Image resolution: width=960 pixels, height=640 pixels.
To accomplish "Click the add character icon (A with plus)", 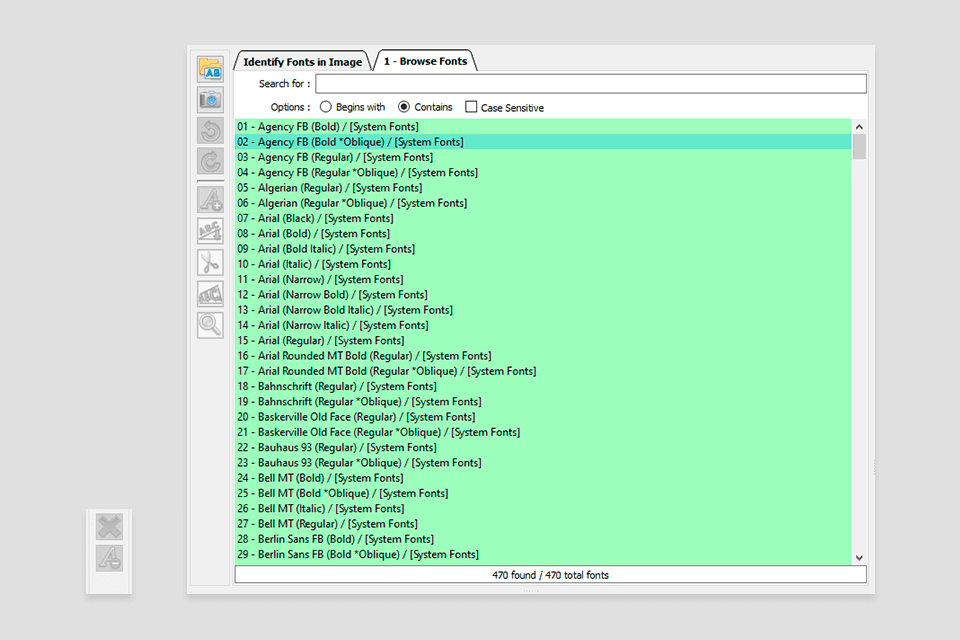I will click(x=210, y=200).
